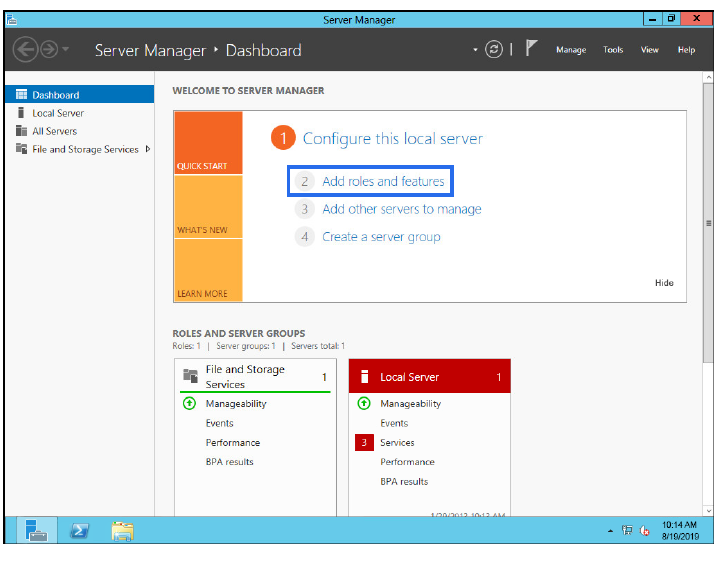This screenshot has width=718, height=572.
Task: Open Events under File and Storage Services
Action: [x=219, y=423]
